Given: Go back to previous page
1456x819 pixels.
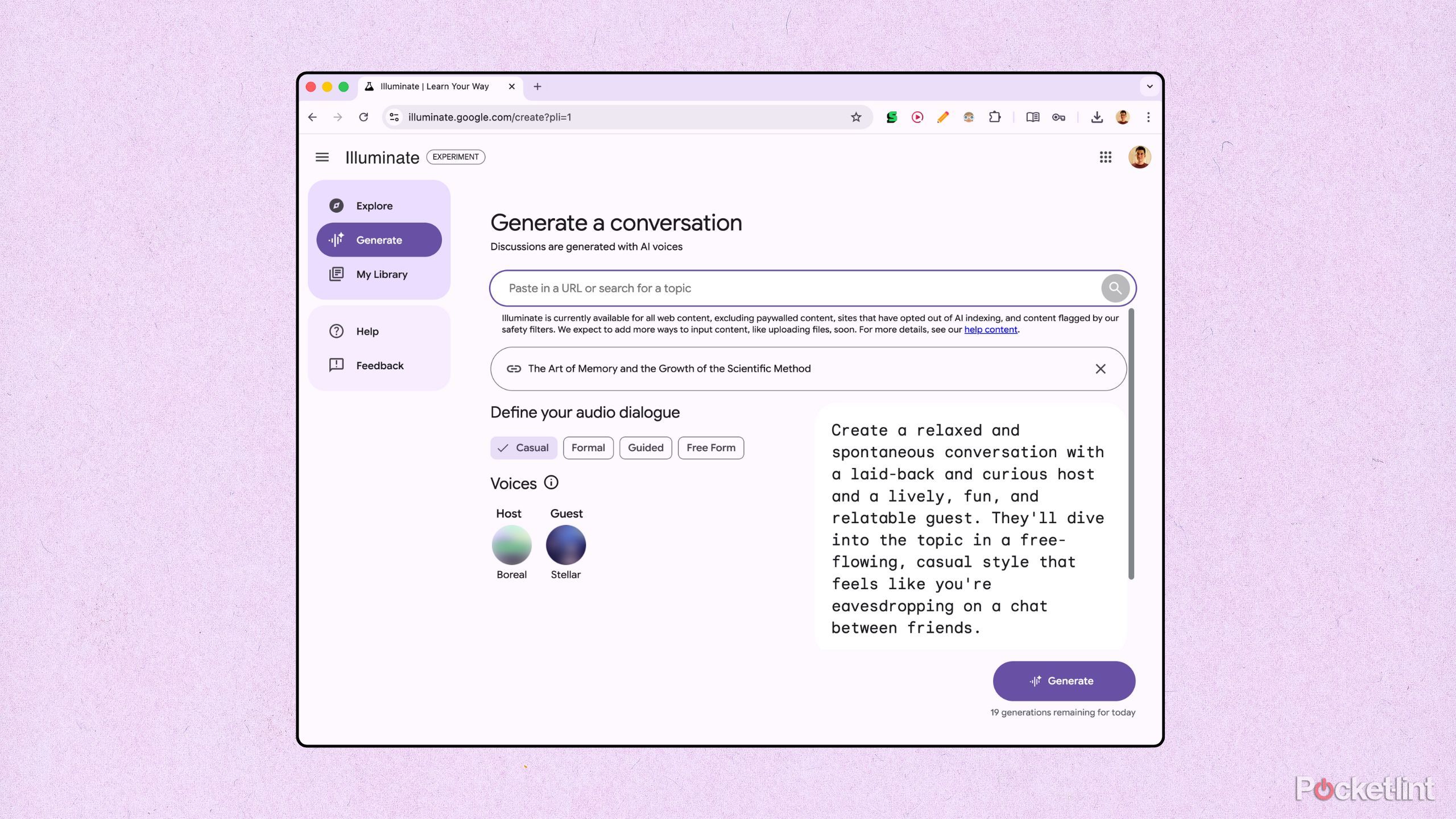Looking at the screenshot, I should click(312, 117).
